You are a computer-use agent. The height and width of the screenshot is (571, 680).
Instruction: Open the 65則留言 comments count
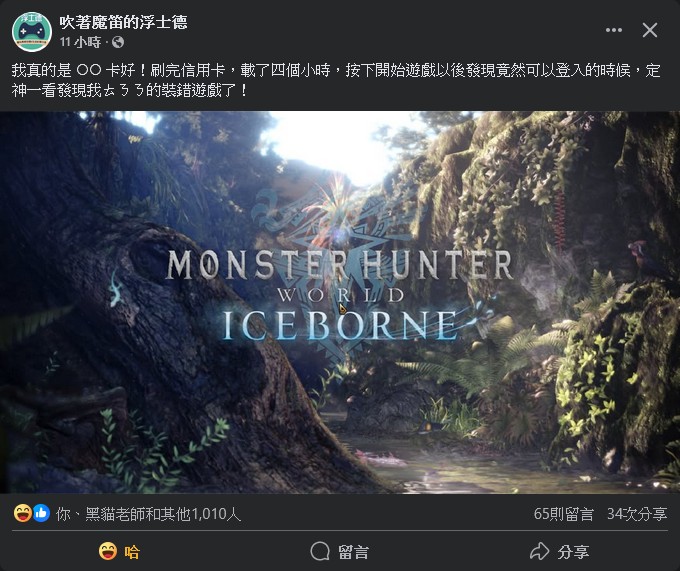pyautogui.click(x=563, y=514)
